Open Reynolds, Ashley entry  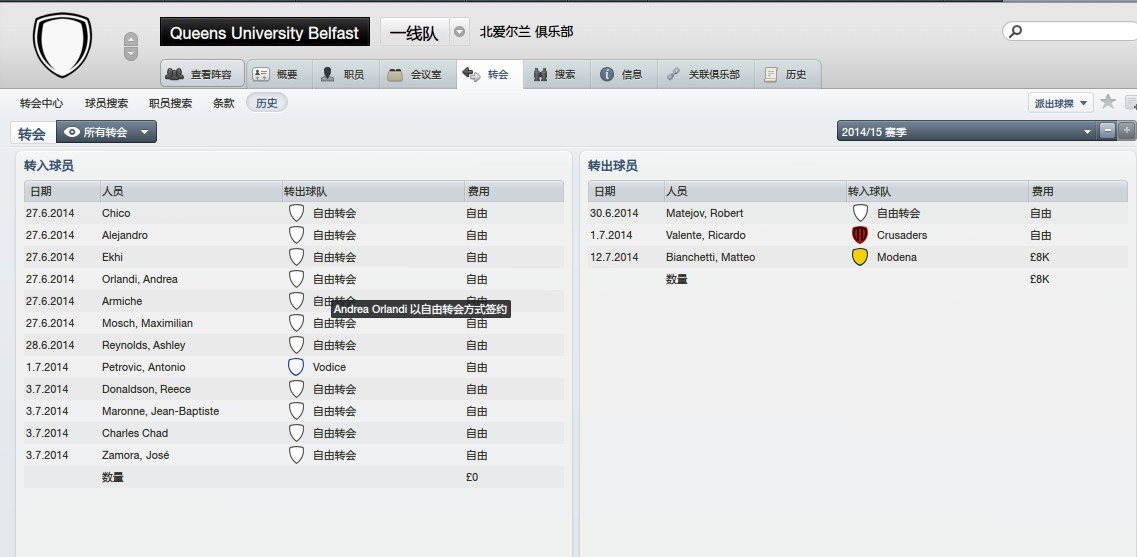pos(144,345)
